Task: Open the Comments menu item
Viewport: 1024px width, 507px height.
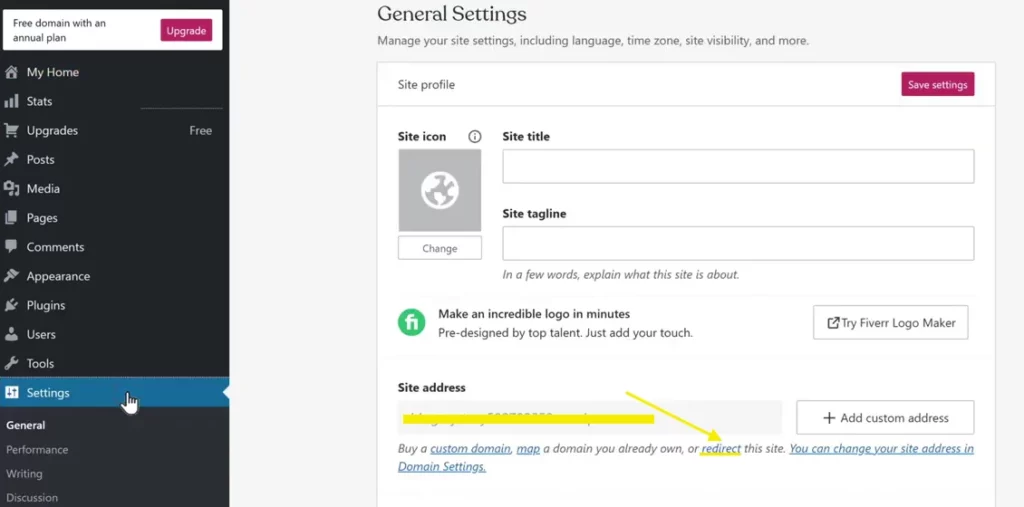Action: click(114, 246)
